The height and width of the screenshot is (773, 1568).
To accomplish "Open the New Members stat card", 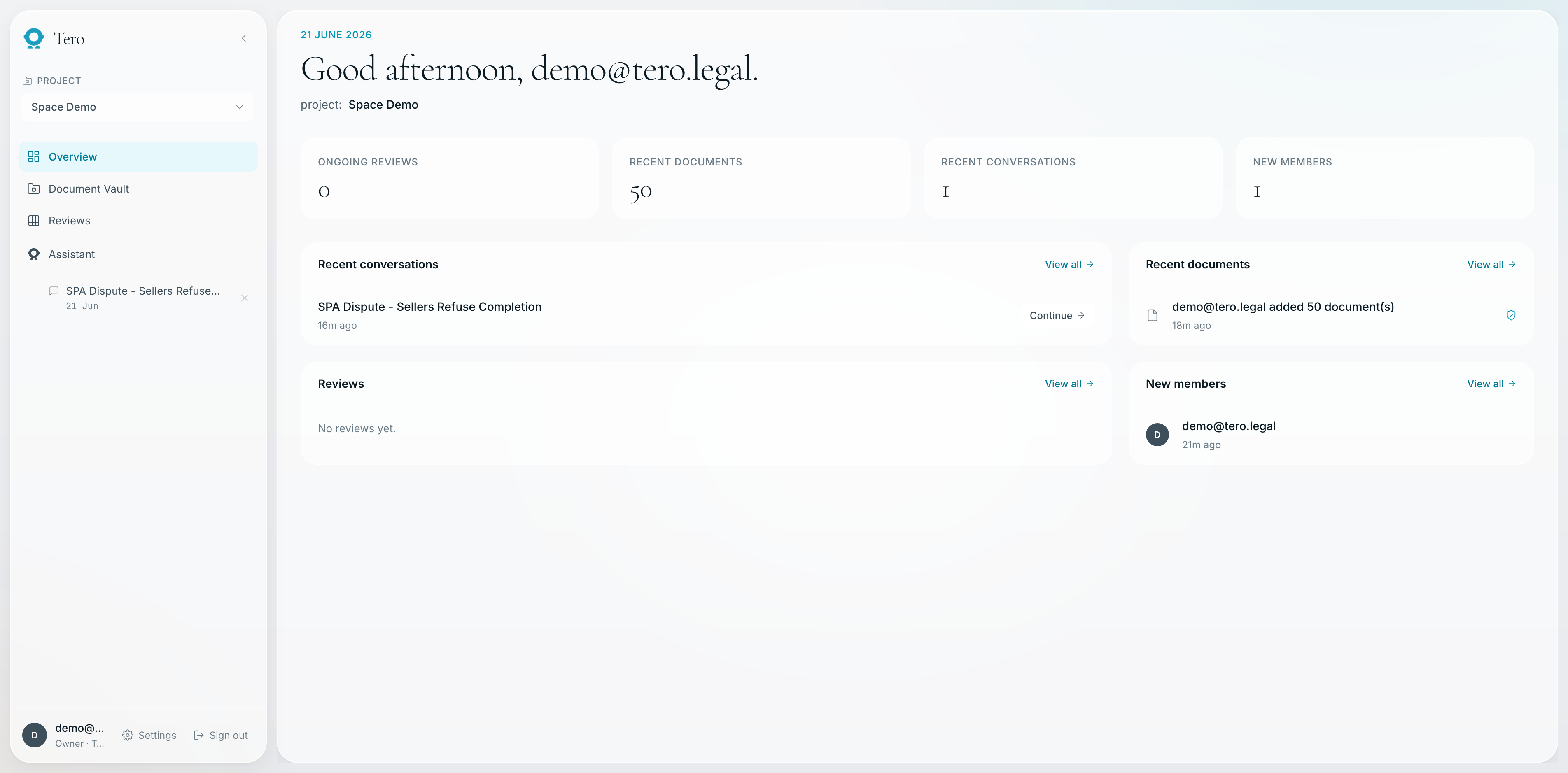I will 1384,178.
